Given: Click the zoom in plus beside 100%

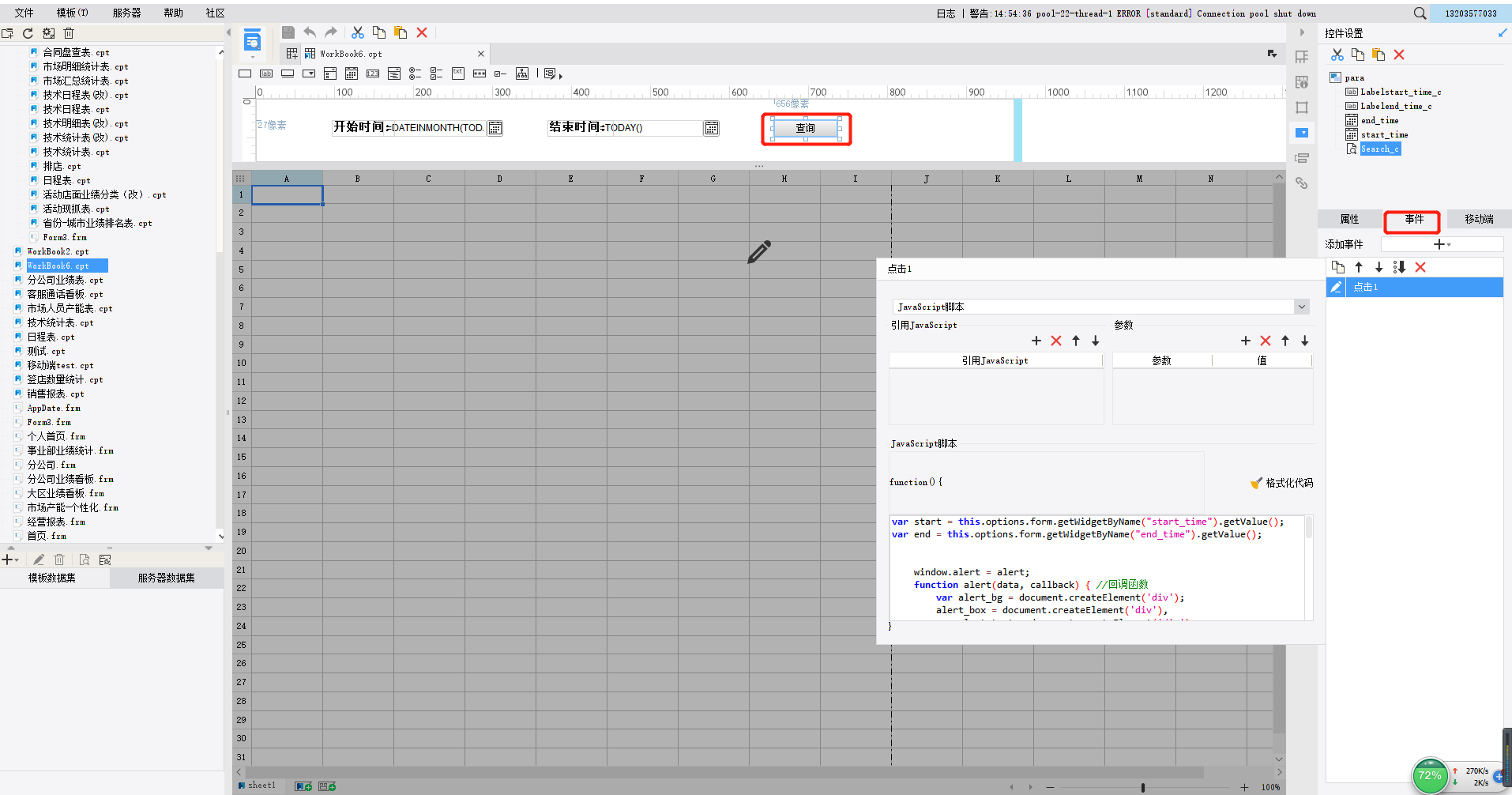Looking at the screenshot, I should click(1244, 787).
